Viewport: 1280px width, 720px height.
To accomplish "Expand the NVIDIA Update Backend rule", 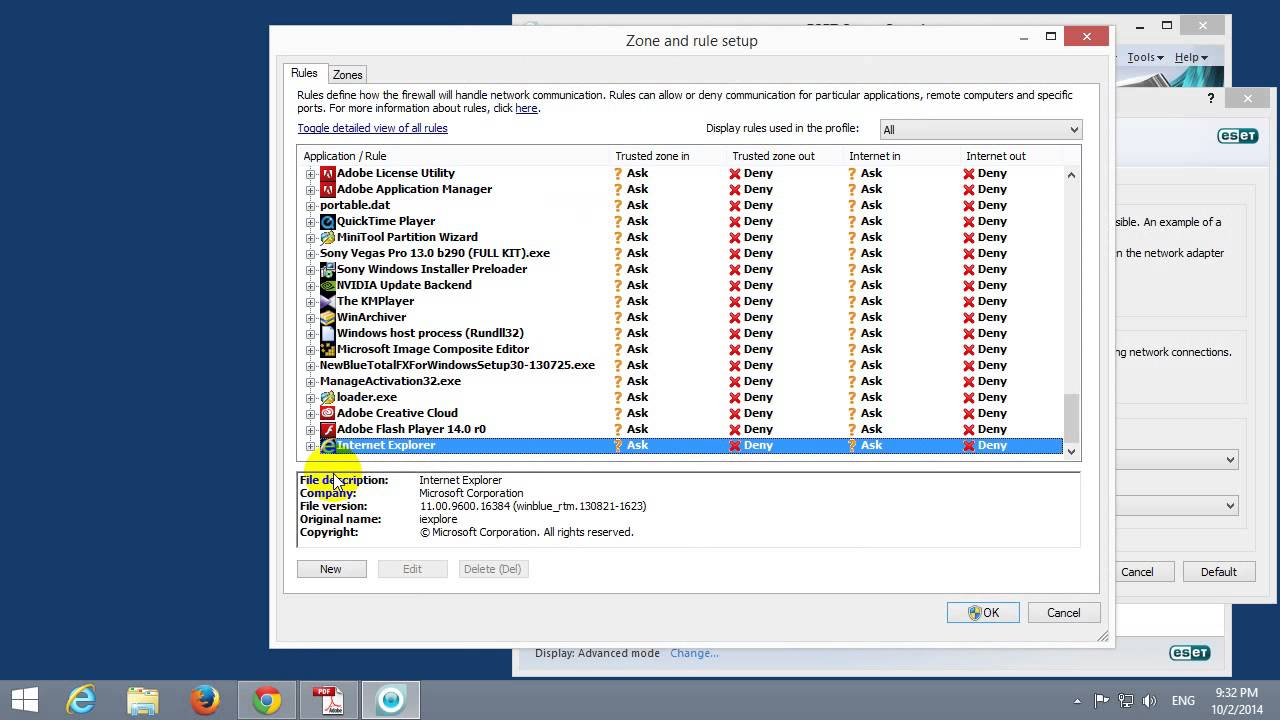I will [311, 286].
